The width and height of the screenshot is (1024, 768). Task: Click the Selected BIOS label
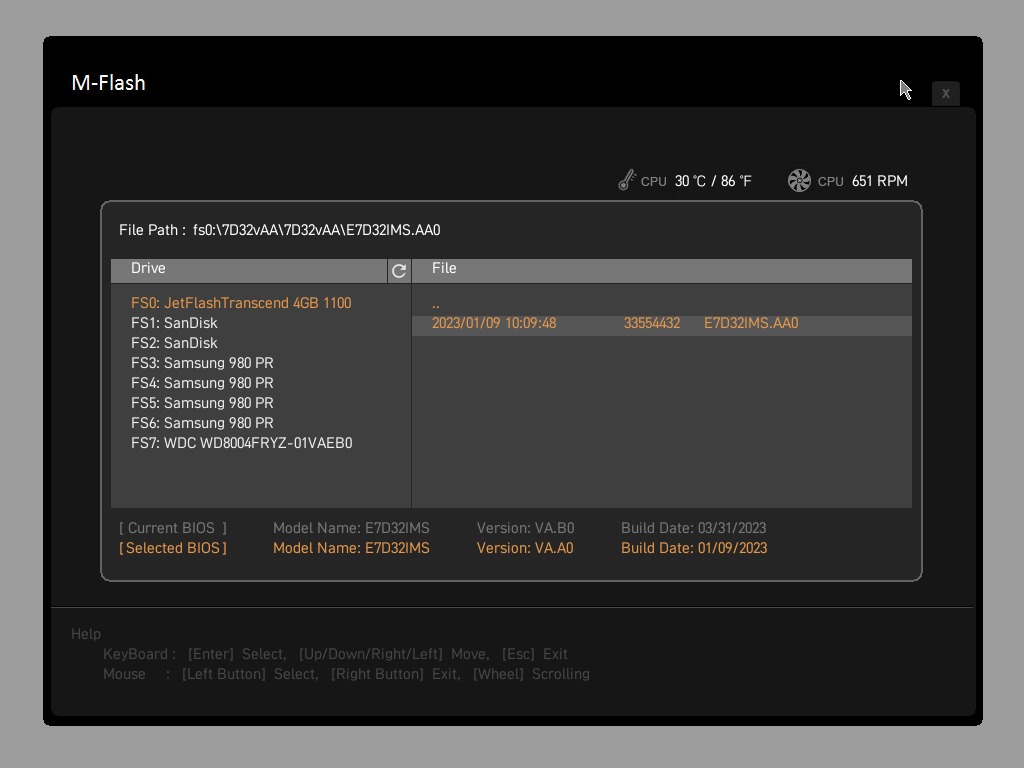pos(173,548)
